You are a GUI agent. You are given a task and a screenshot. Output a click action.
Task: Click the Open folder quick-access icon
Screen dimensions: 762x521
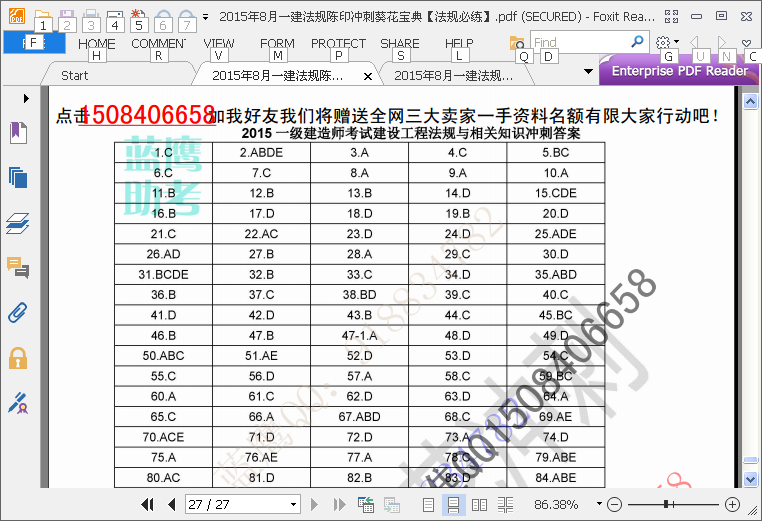[42, 15]
